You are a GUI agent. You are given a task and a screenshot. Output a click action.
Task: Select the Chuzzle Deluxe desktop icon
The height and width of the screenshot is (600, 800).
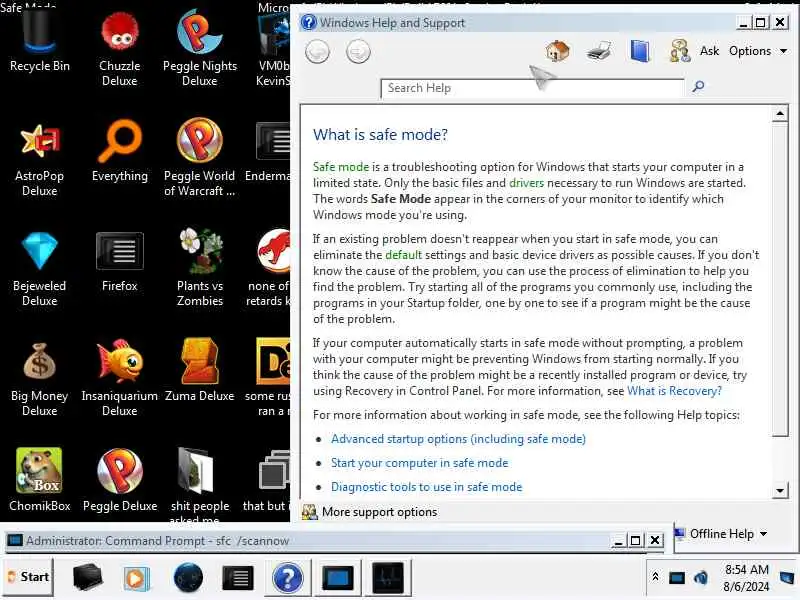[x=119, y=48]
